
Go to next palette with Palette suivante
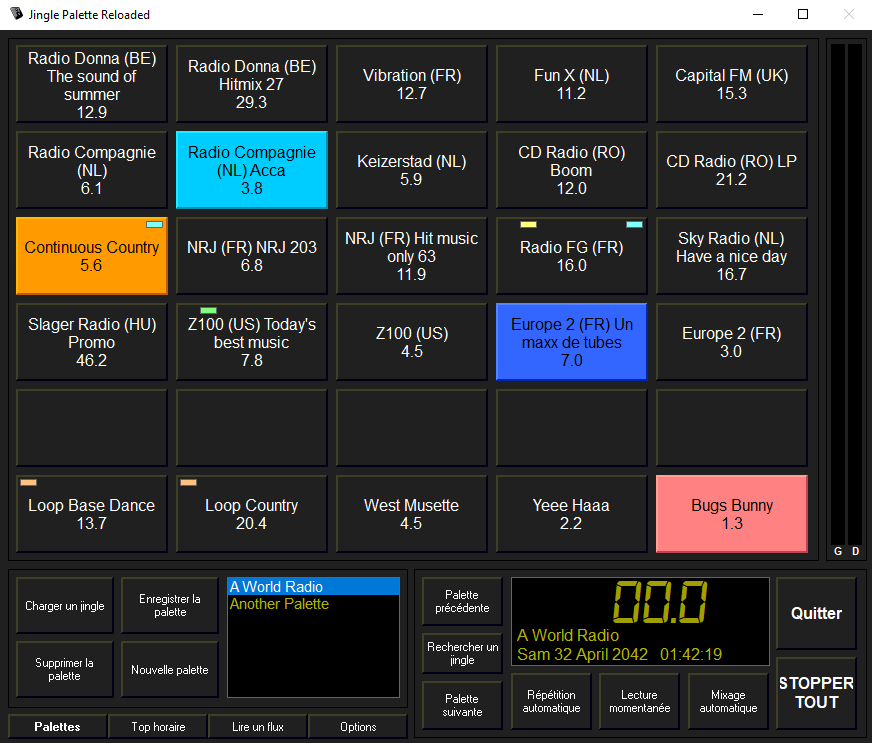462,705
